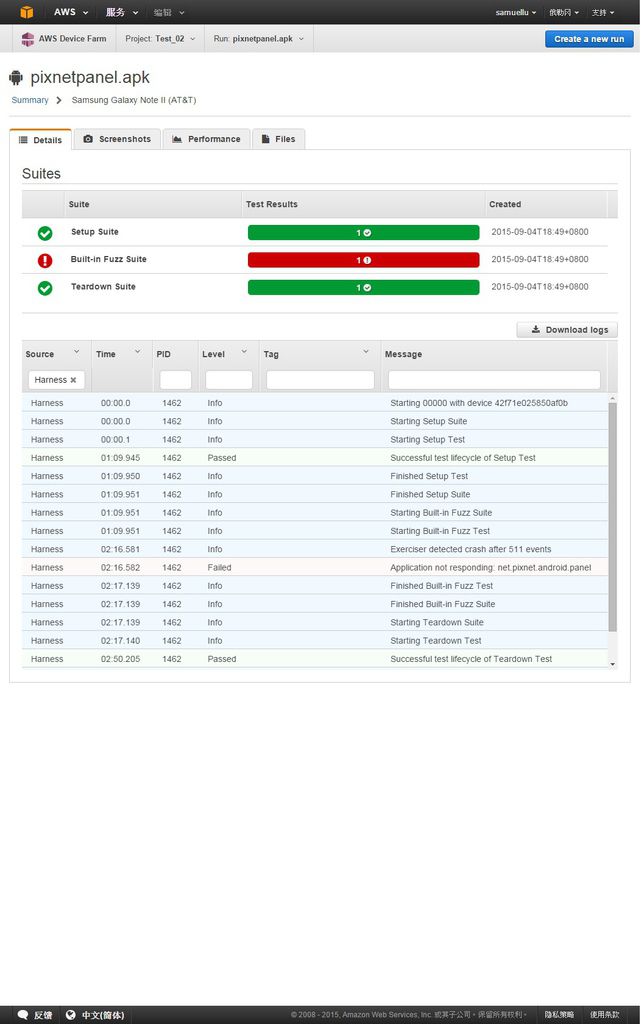Go to the Summary breadcrumb link

tap(30, 100)
